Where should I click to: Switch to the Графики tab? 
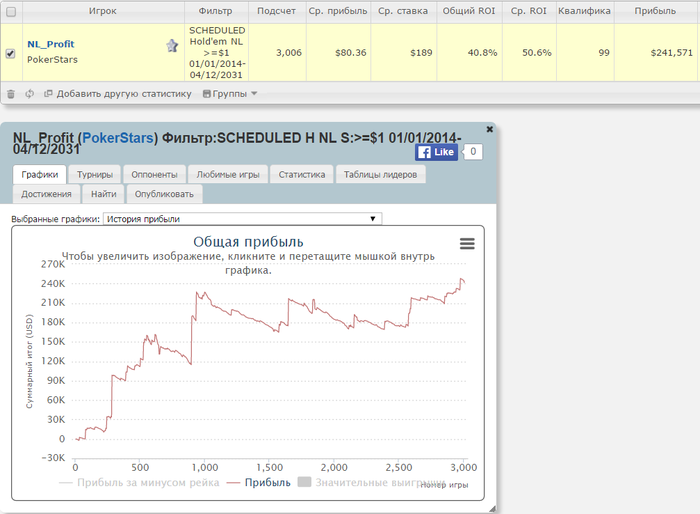tap(40, 174)
